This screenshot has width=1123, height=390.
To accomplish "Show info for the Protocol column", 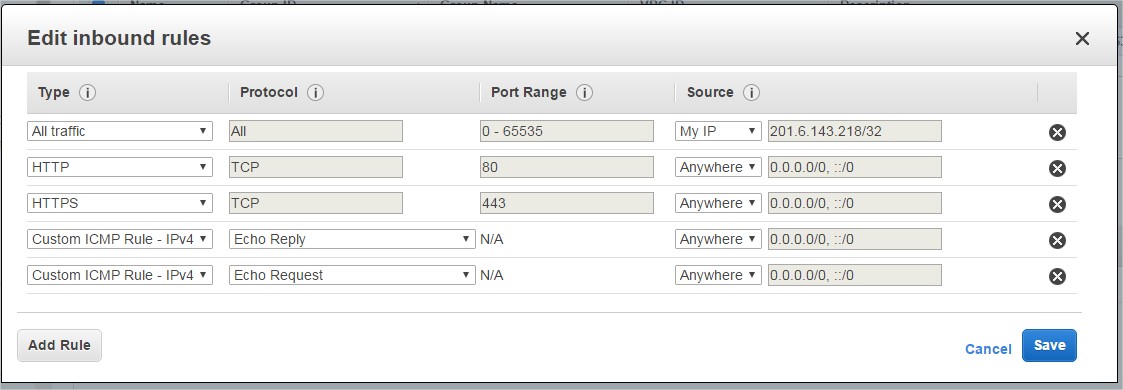I will click(x=315, y=92).
